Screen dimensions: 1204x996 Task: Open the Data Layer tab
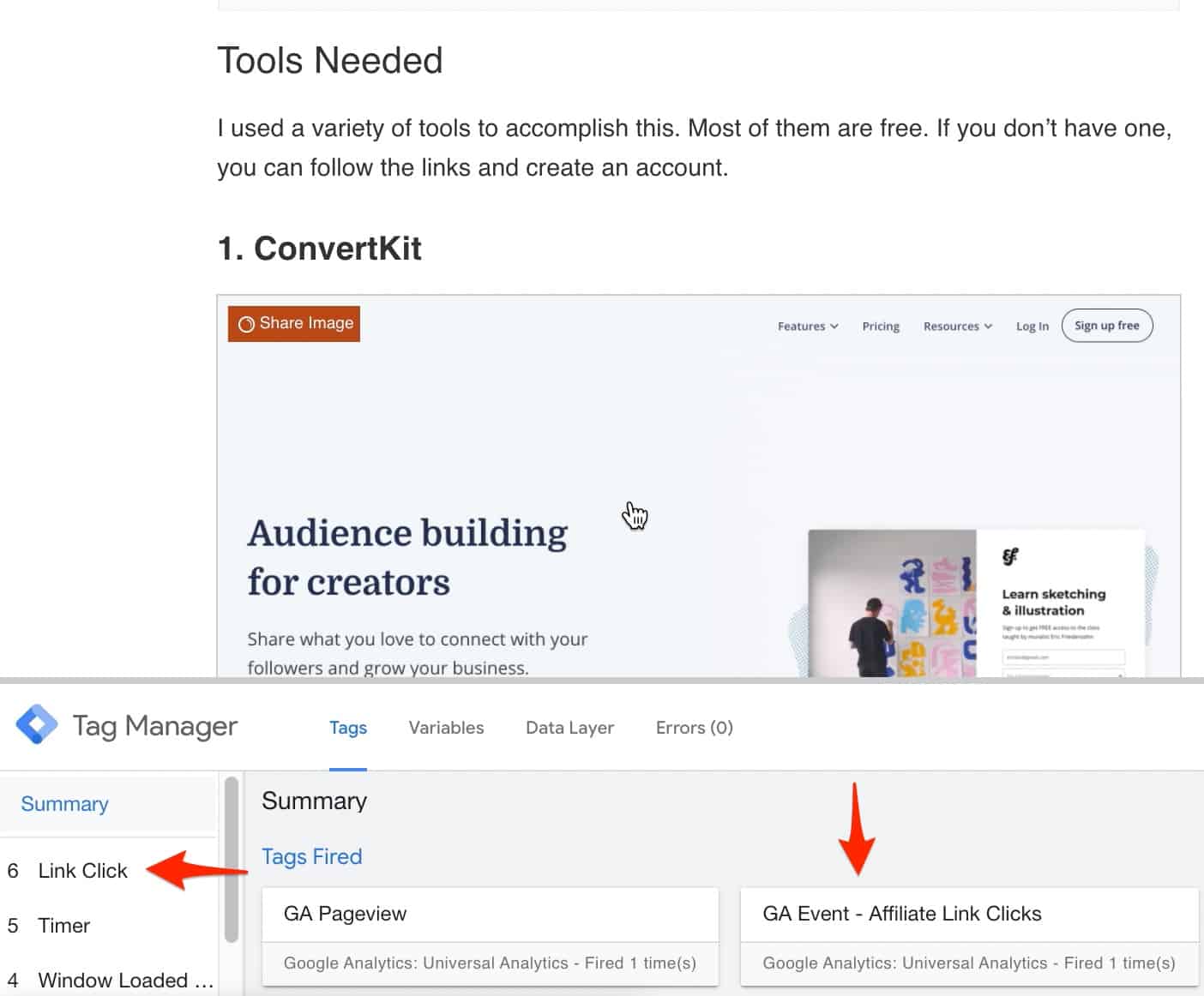click(569, 728)
